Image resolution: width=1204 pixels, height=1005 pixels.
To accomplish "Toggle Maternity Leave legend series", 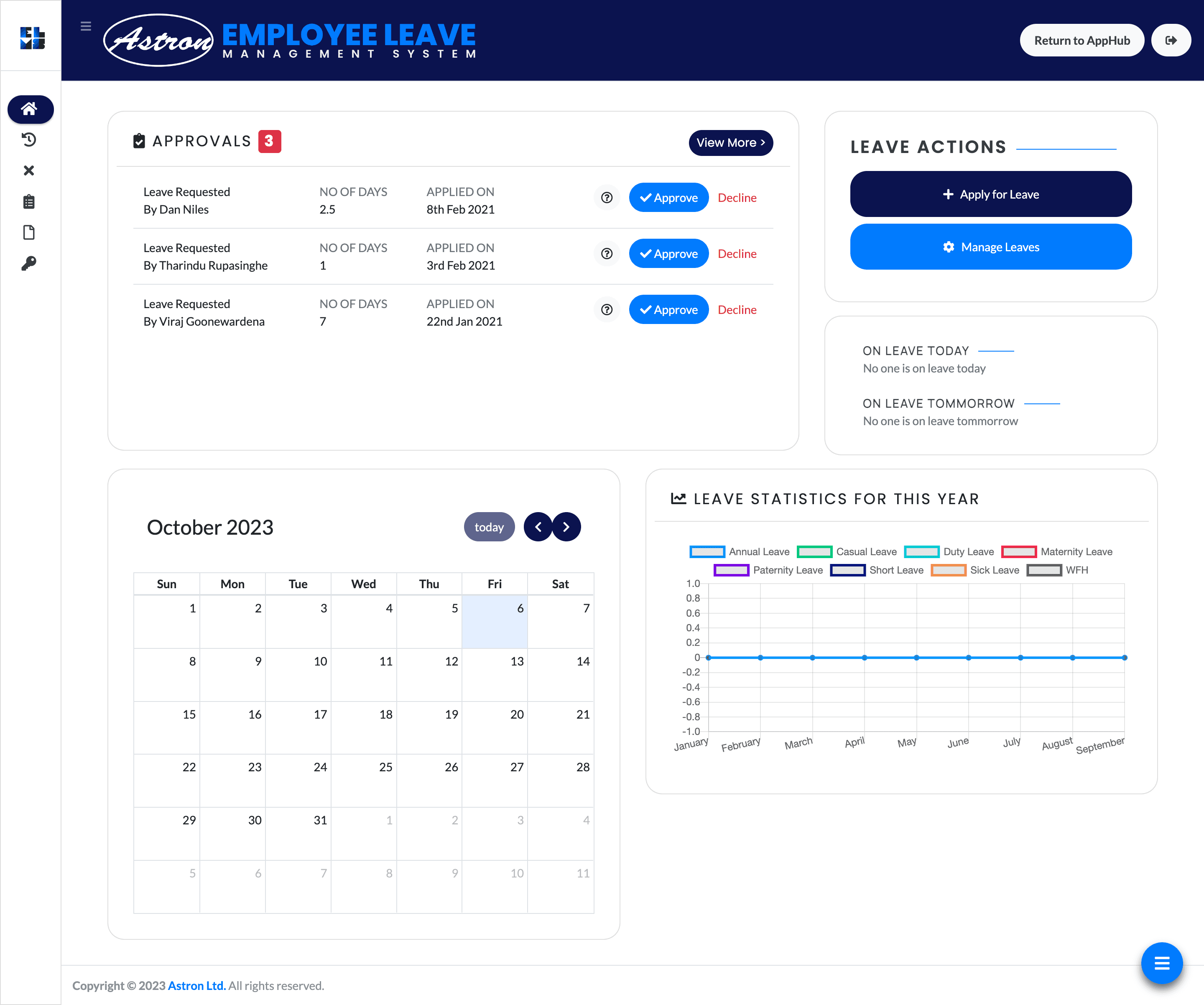I will pyautogui.click(x=1057, y=551).
